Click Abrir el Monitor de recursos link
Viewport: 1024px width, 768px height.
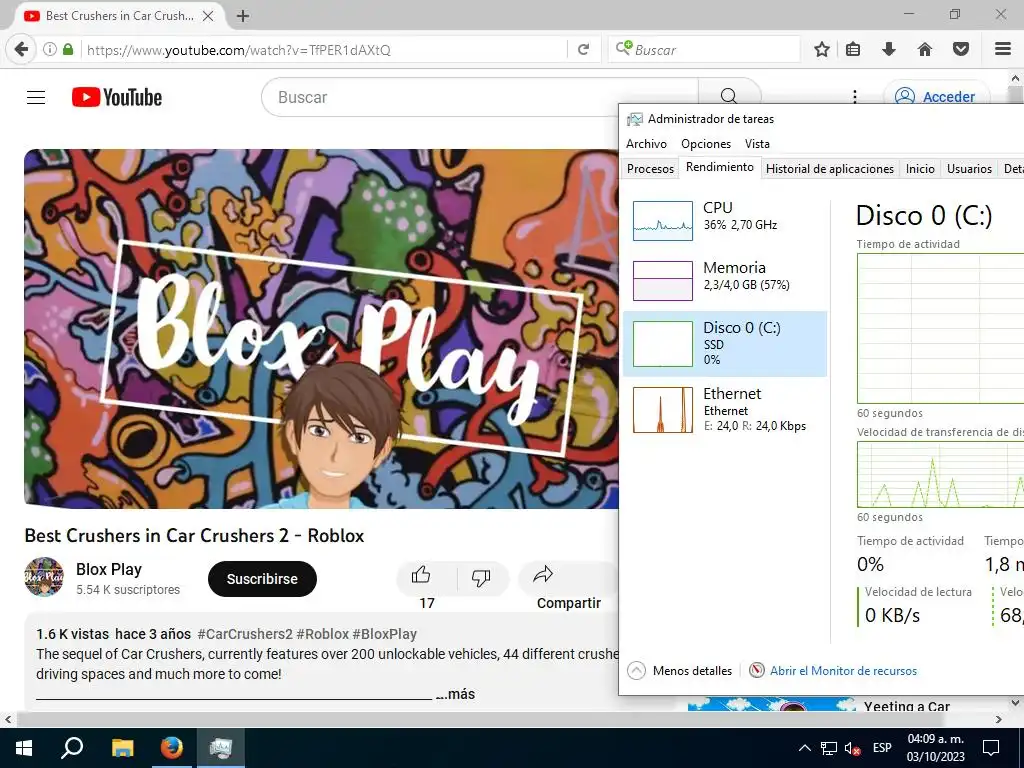(843, 671)
